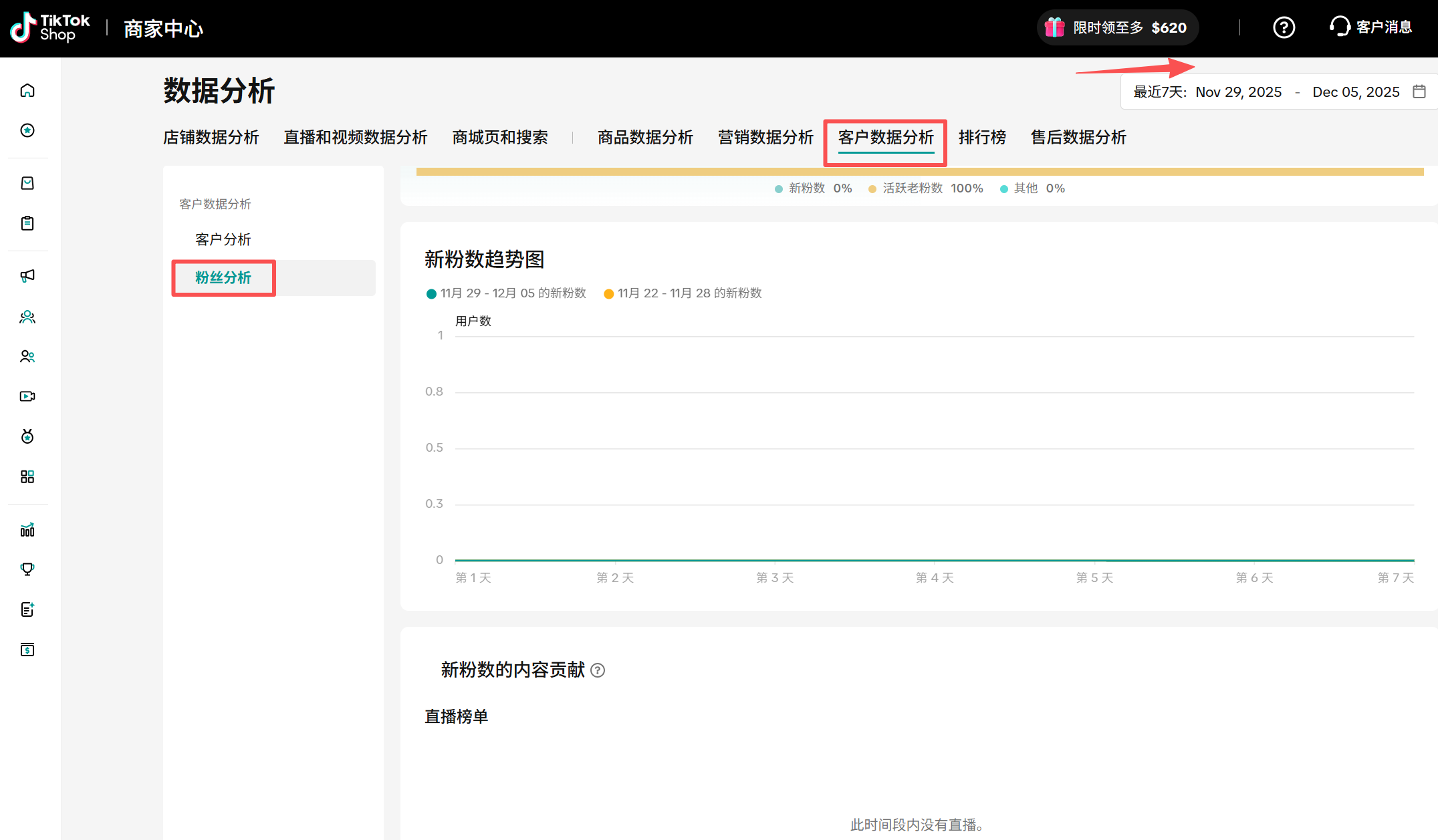The image size is (1438, 840).
Task: Click end date Dec 05, 2025
Action: (1356, 92)
